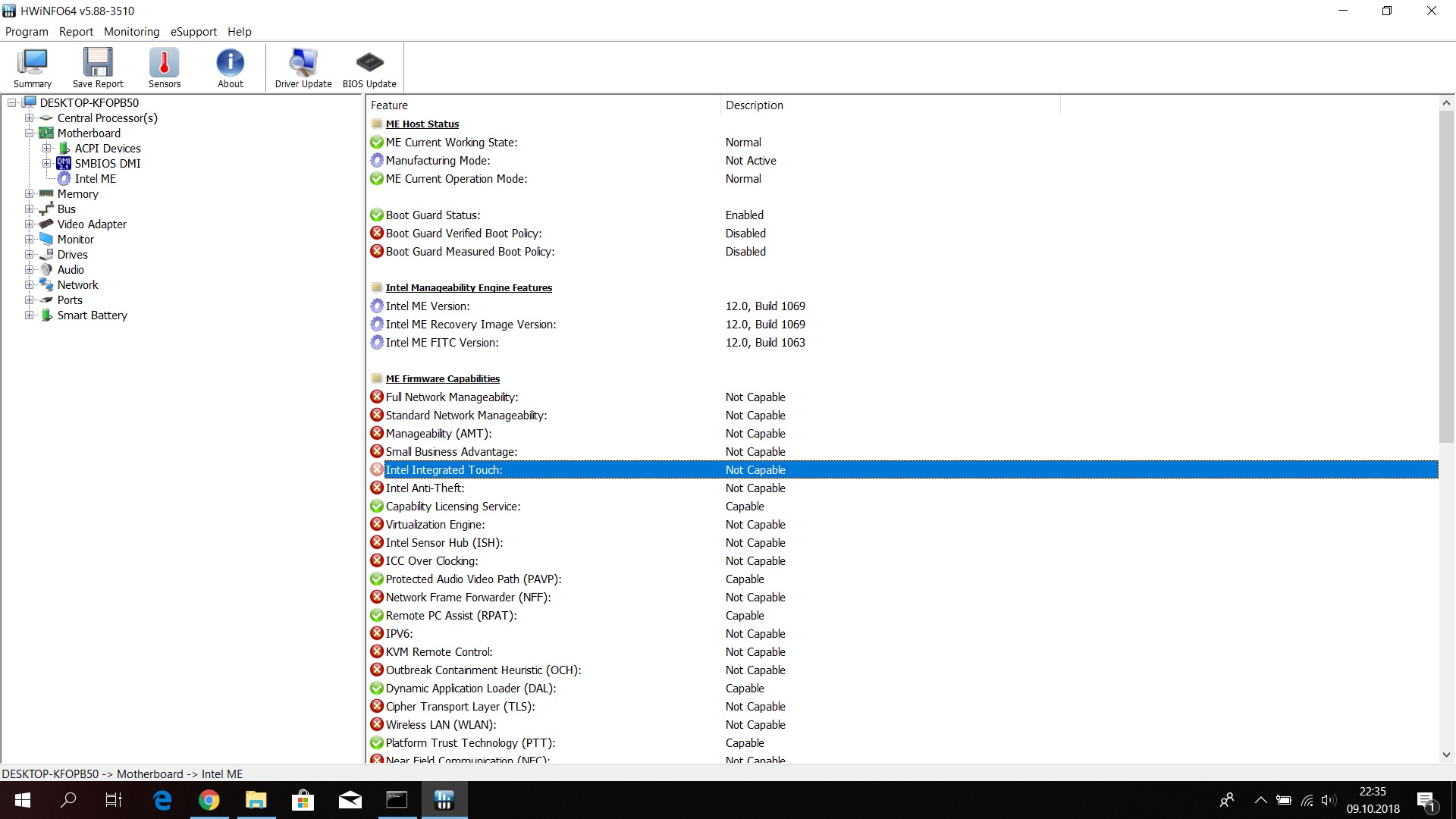Expand the Bus branch

tap(30, 209)
